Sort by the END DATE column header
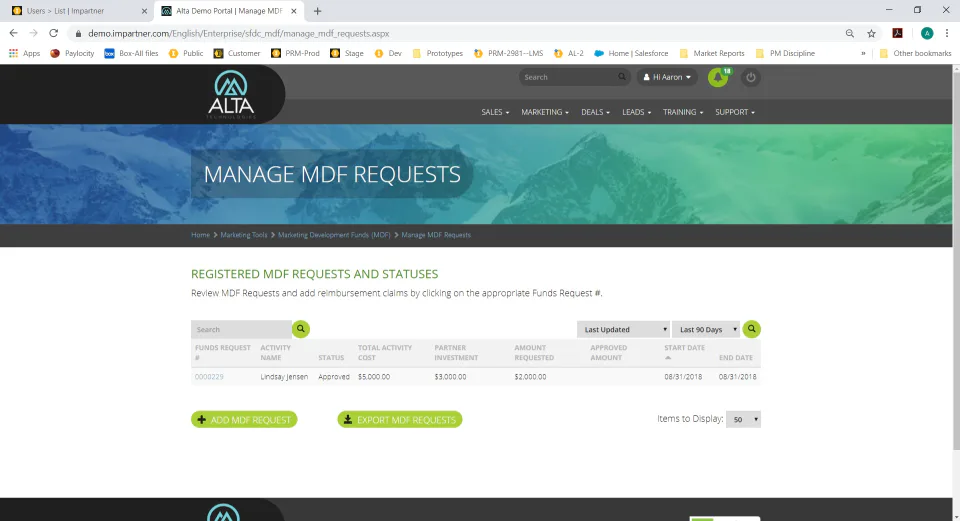Image resolution: width=960 pixels, height=521 pixels. pyautogui.click(x=735, y=358)
